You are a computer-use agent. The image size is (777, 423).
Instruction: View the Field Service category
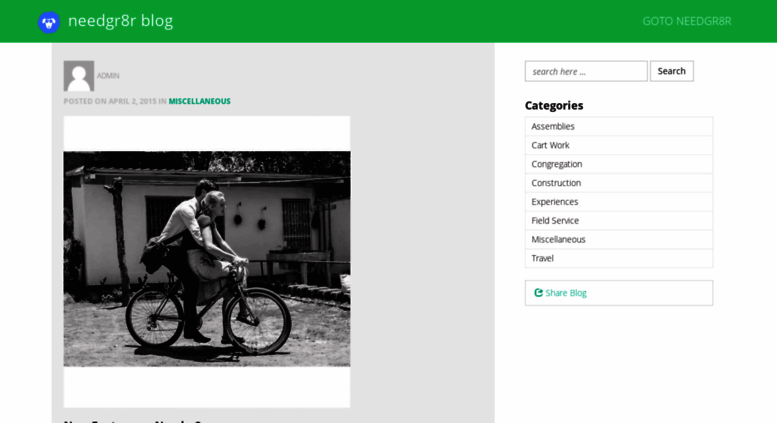click(x=619, y=220)
